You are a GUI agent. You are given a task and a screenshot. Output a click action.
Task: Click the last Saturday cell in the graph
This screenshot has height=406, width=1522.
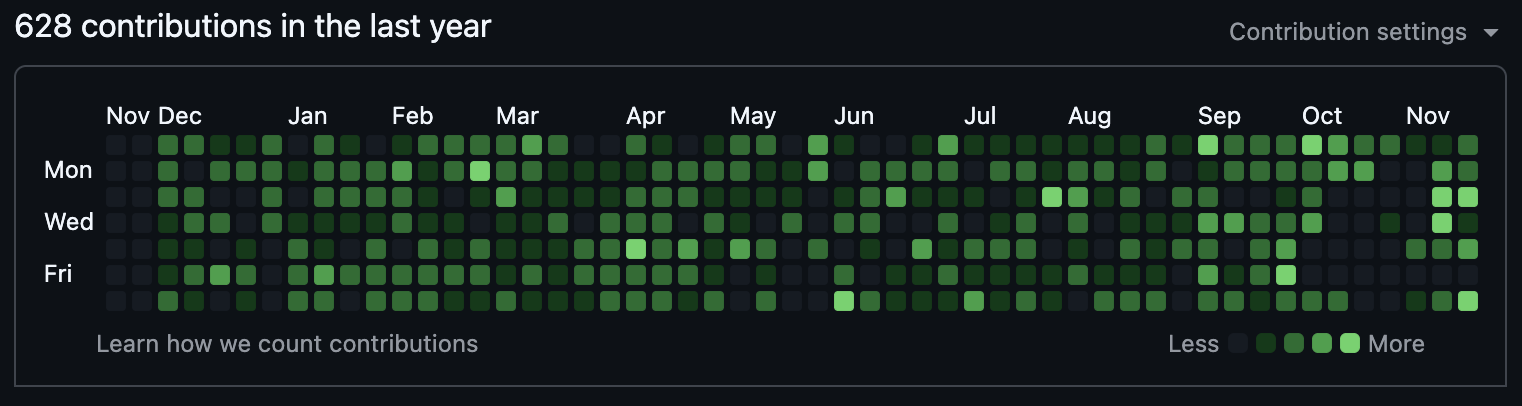1468,301
